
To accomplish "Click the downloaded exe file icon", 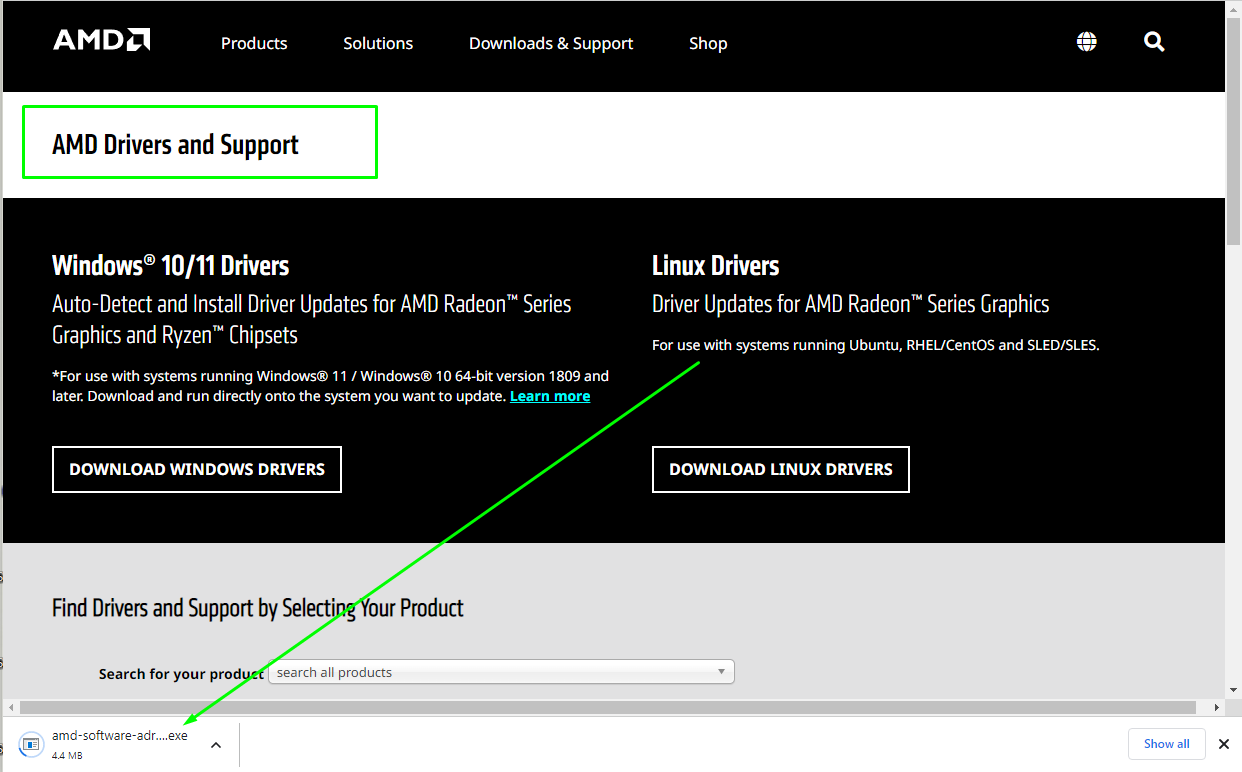I will pos(31,744).
